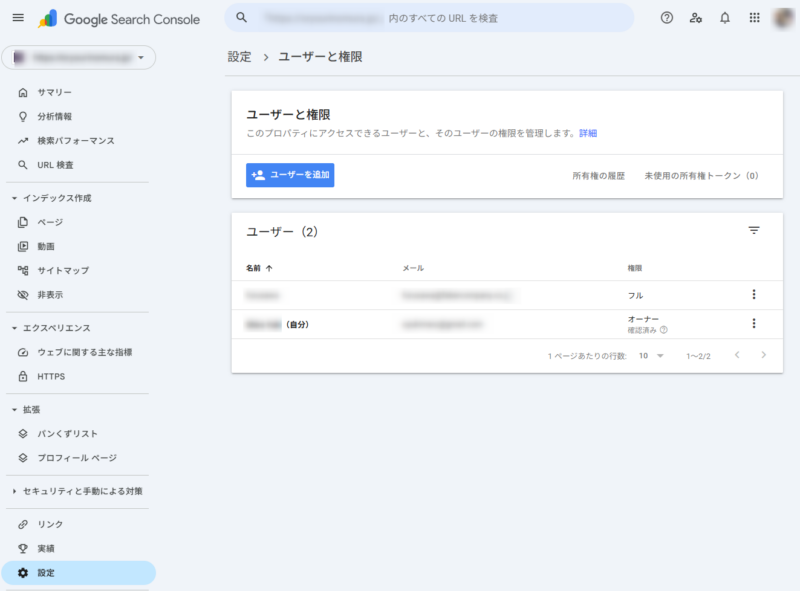Open 所有権の履歴
This screenshot has height=591, width=800.
click(x=598, y=176)
